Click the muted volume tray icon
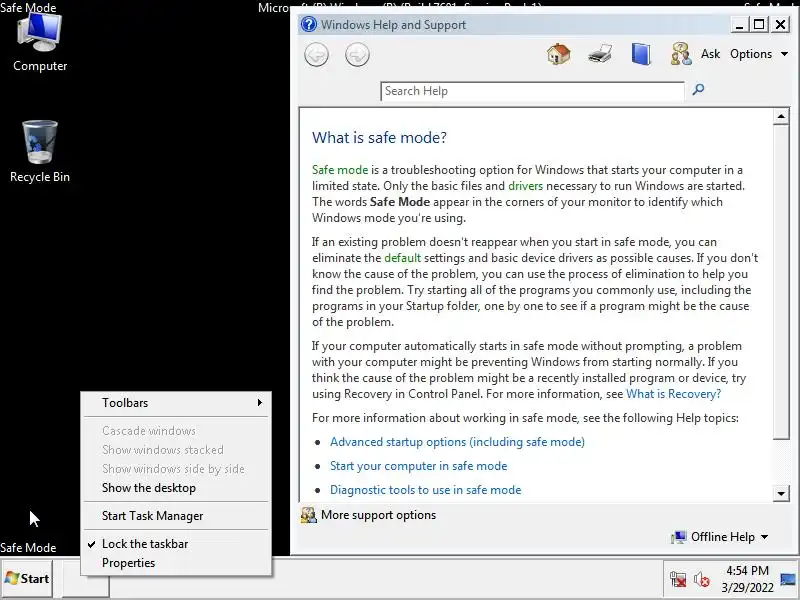This screenshot has width=800, height=600. [702, 579]
